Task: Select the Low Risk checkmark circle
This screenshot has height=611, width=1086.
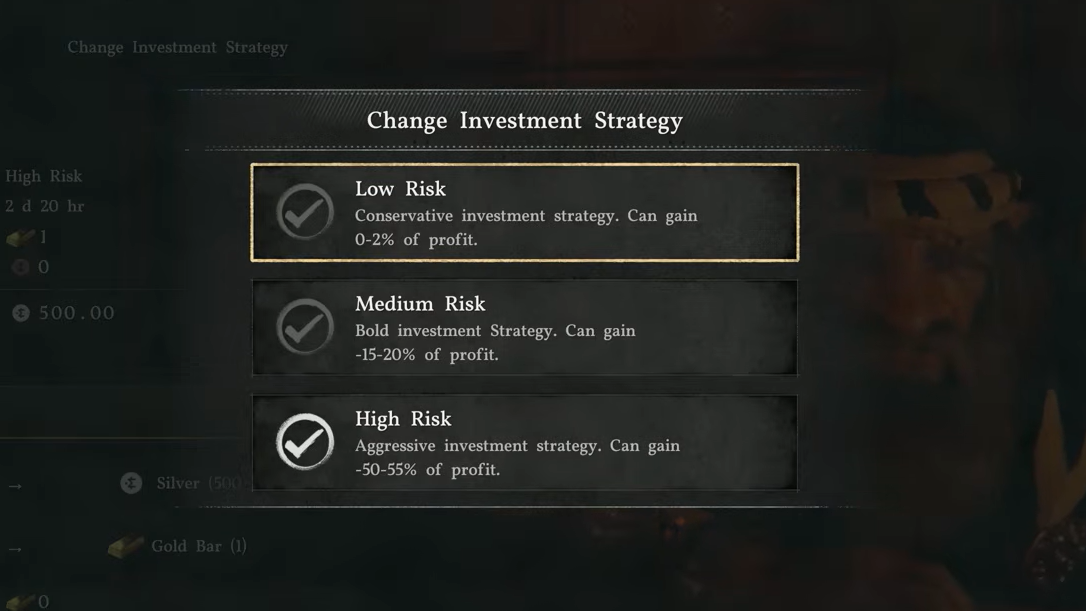Action: click(305, 212)
